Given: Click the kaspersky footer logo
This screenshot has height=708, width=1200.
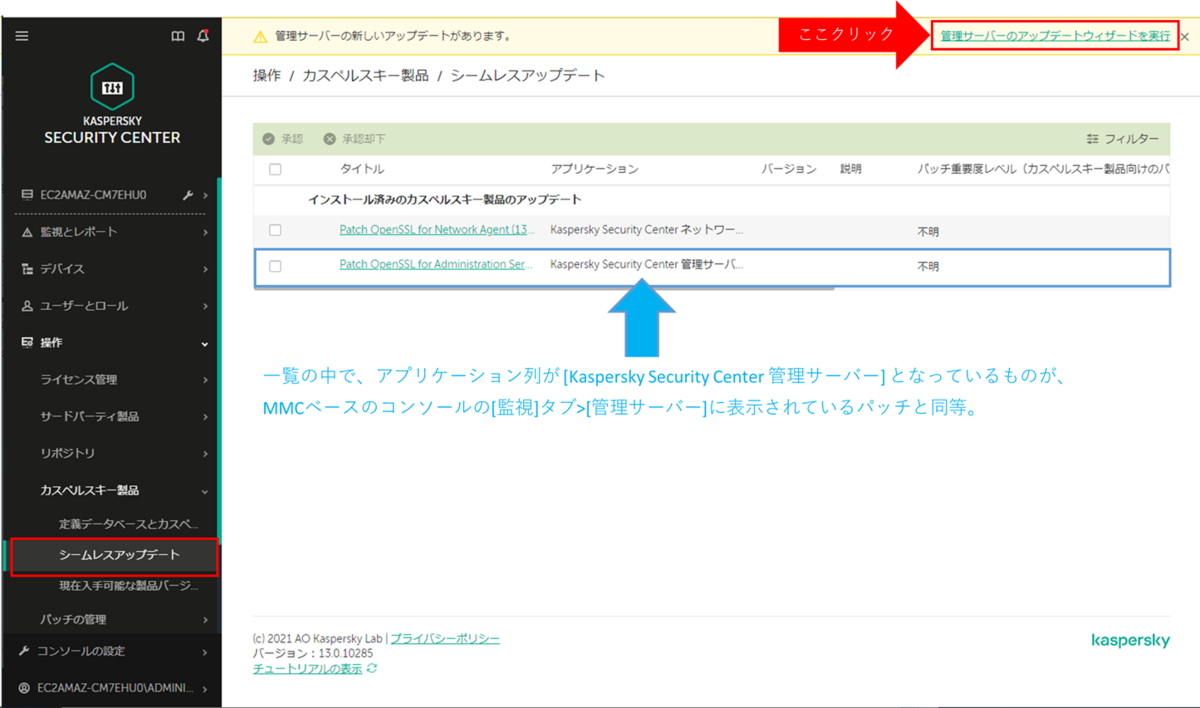Looking at the screenshot, I should [x=1130, y=640].
